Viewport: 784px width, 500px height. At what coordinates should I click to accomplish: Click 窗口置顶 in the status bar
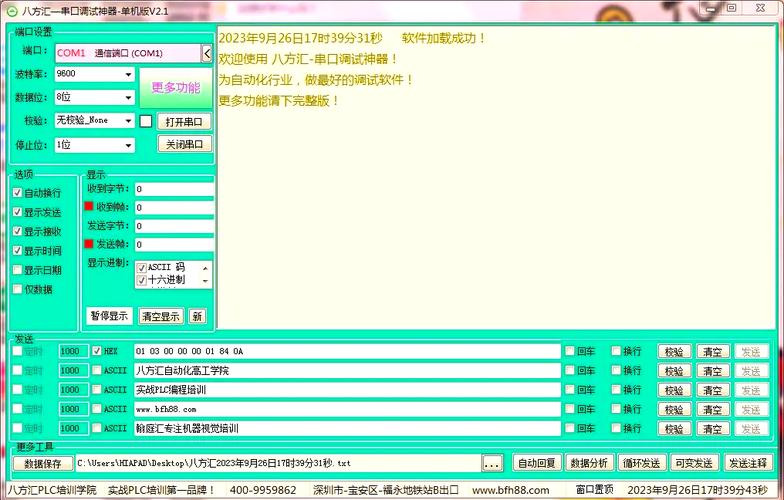594,490
